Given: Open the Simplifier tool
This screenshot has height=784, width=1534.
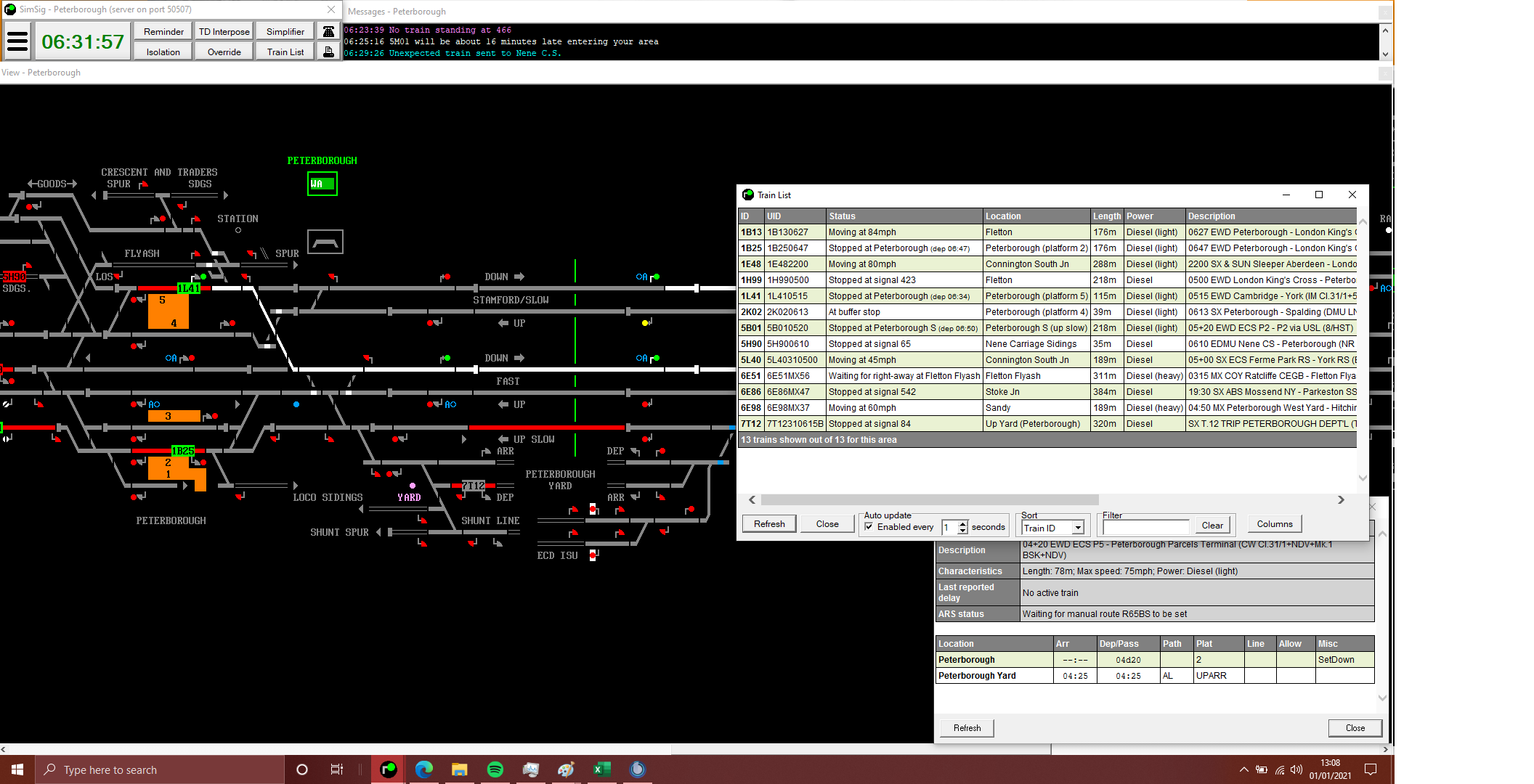Looking at the screenshot, I should [285, 31].
